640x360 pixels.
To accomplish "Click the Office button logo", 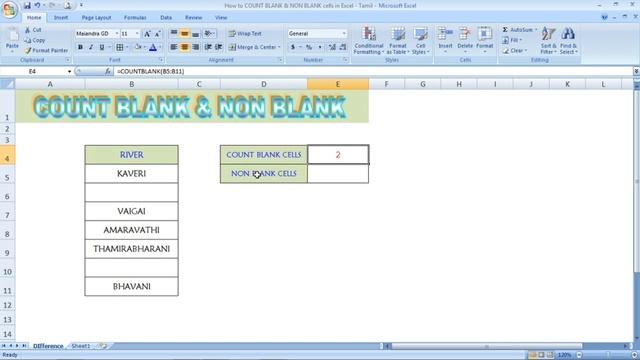I will tap(9, 9).
